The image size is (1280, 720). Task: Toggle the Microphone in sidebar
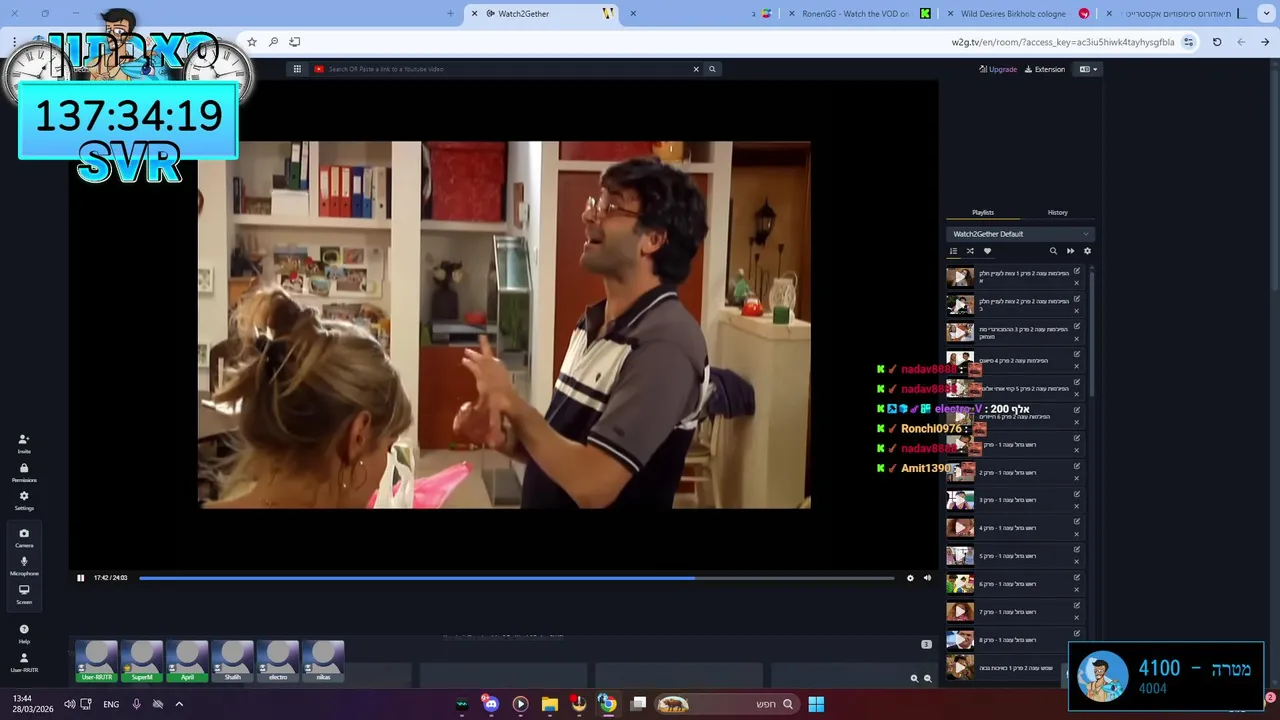[24, 565]
